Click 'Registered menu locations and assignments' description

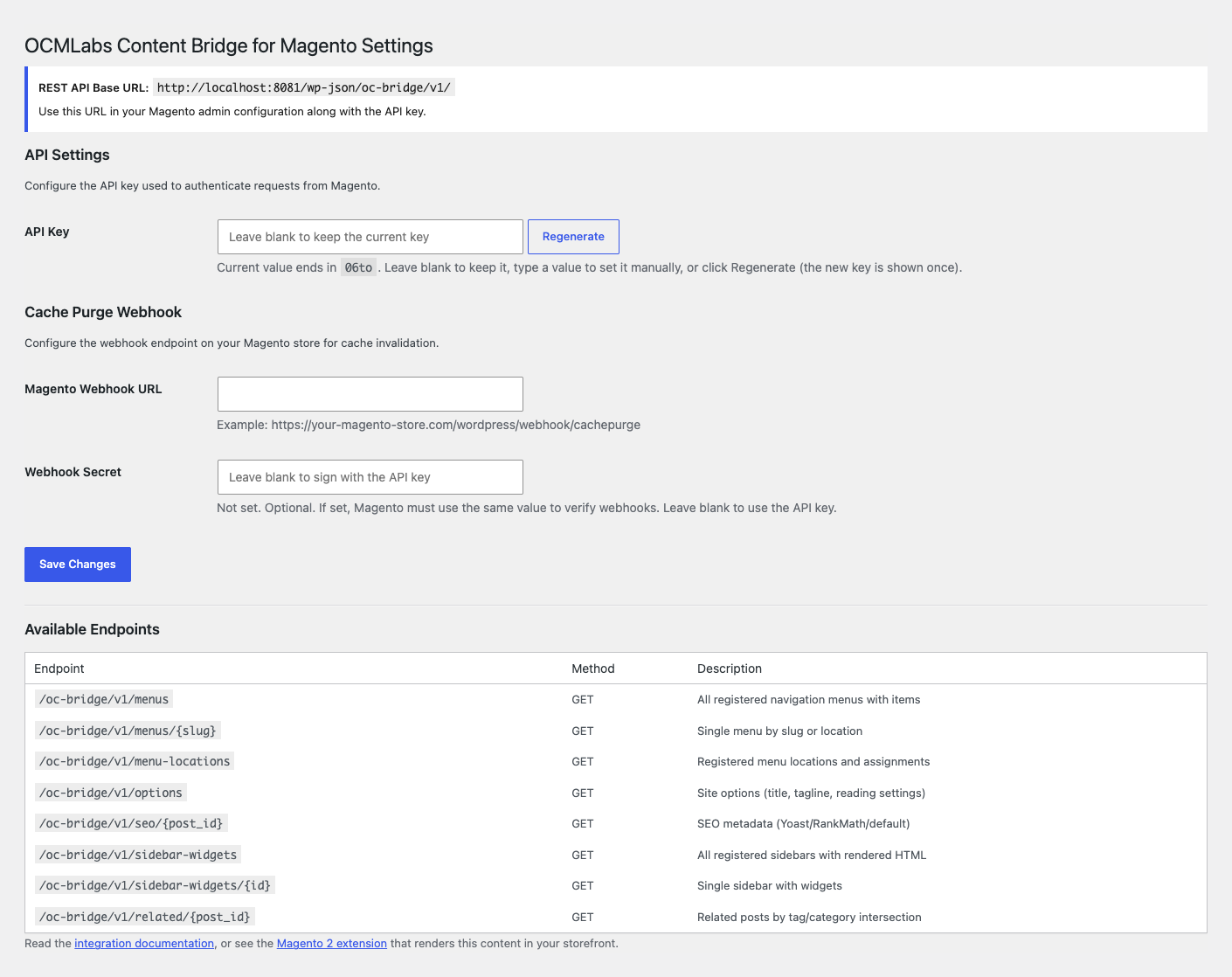point(813,762)
